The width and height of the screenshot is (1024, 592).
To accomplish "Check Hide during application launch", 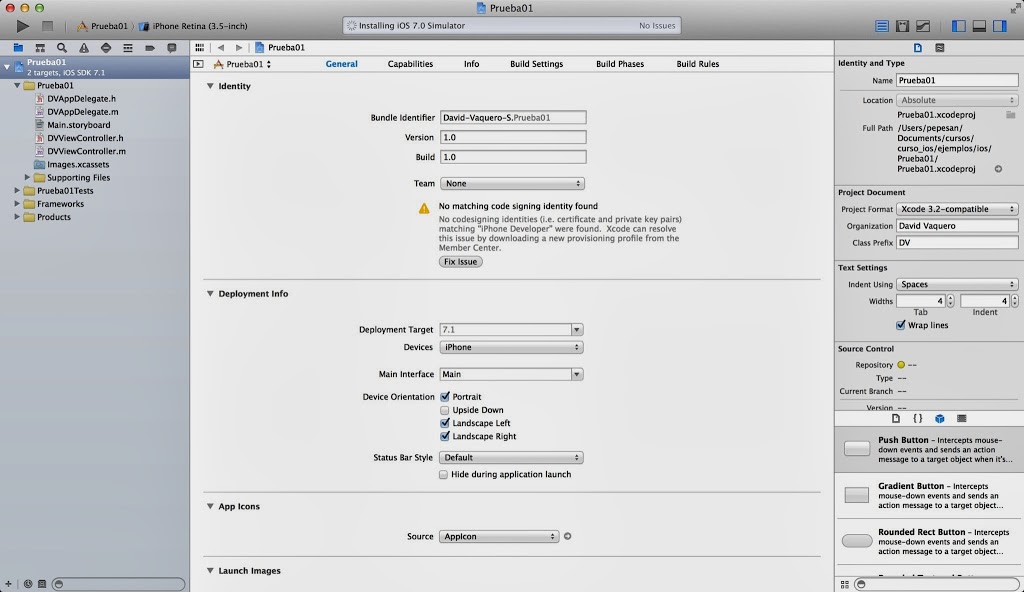I will 443,474.
